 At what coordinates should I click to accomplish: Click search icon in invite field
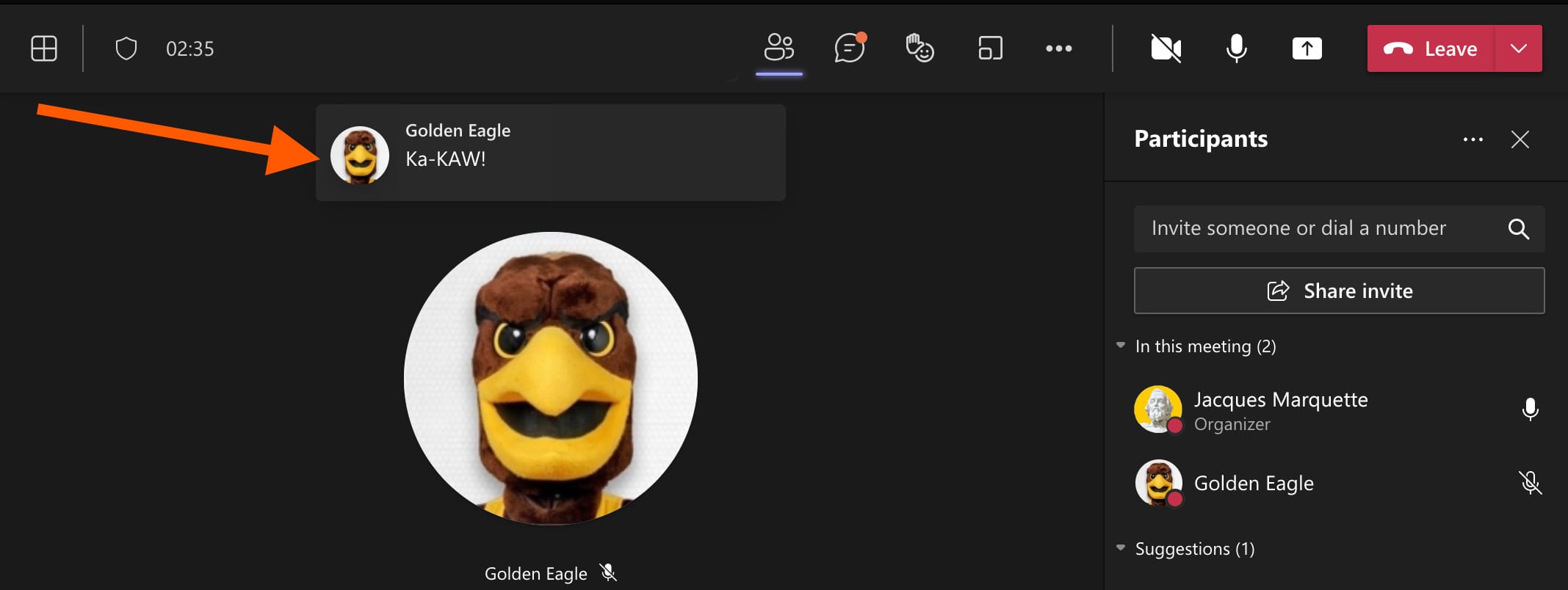[1518, 229]
